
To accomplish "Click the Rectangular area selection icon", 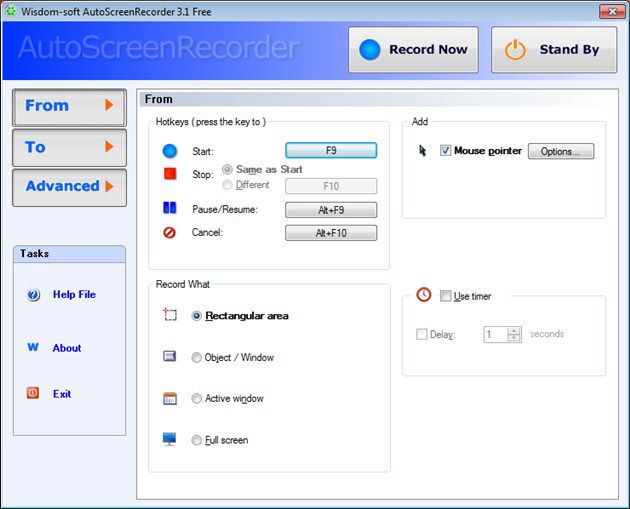I will coord(170,315).
